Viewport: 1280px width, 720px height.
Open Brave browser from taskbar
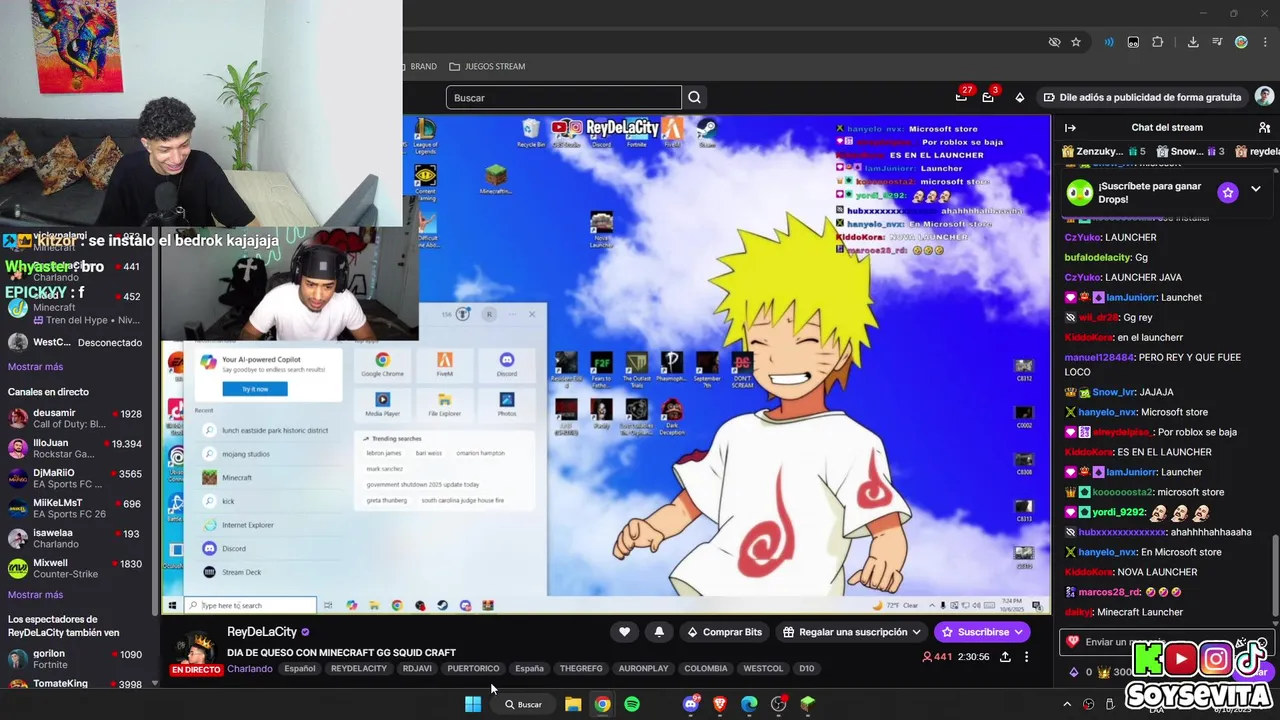coord(720,704)
